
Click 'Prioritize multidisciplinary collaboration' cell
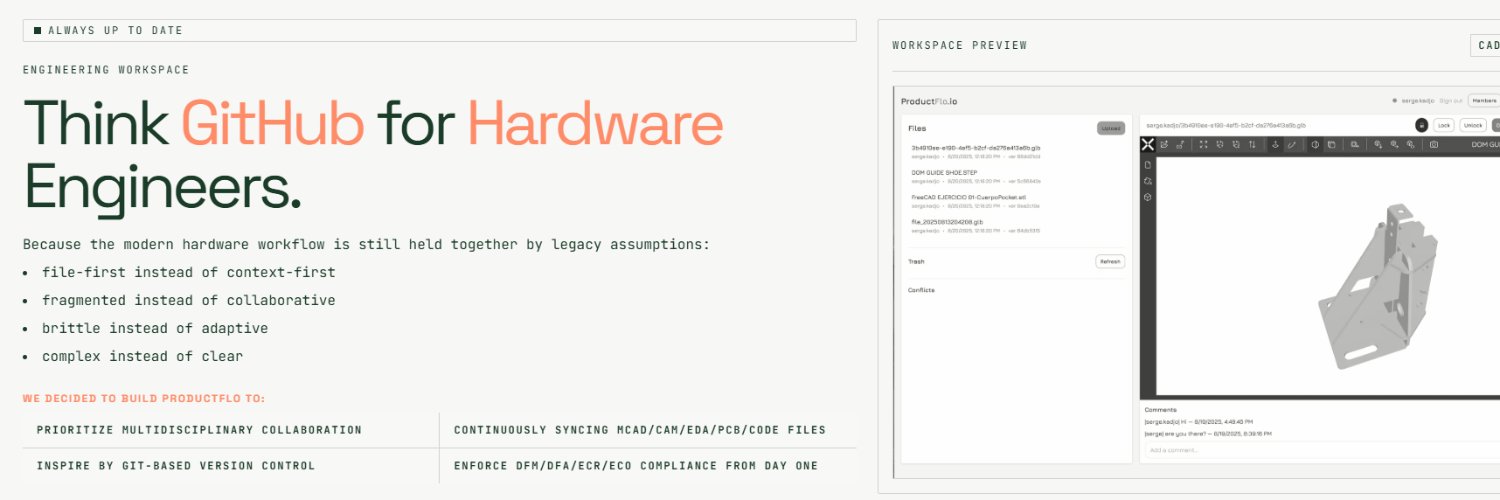click(x=230, y=430)
